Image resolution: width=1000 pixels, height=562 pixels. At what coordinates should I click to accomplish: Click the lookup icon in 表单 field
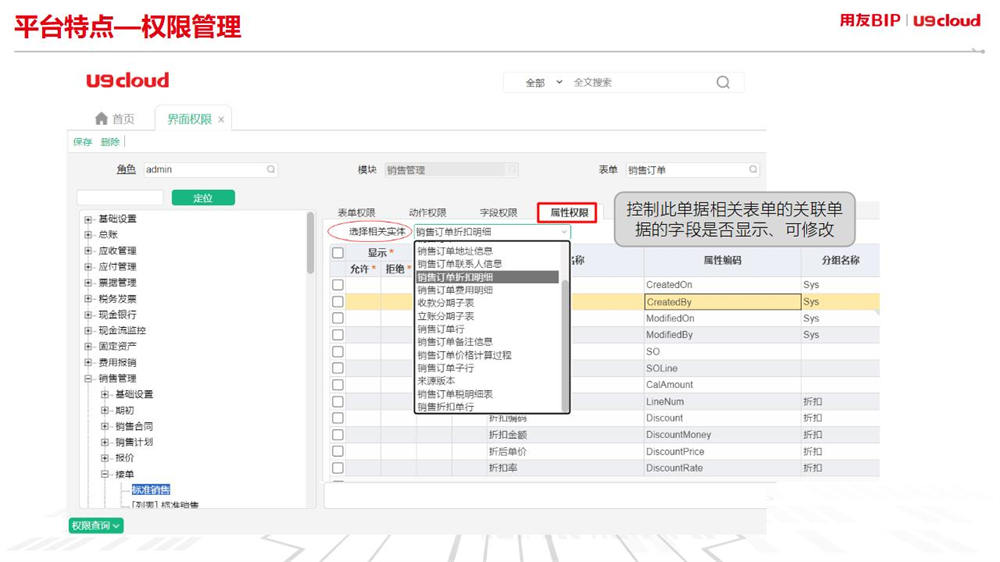pyautogui.click(x=753, y=169)
